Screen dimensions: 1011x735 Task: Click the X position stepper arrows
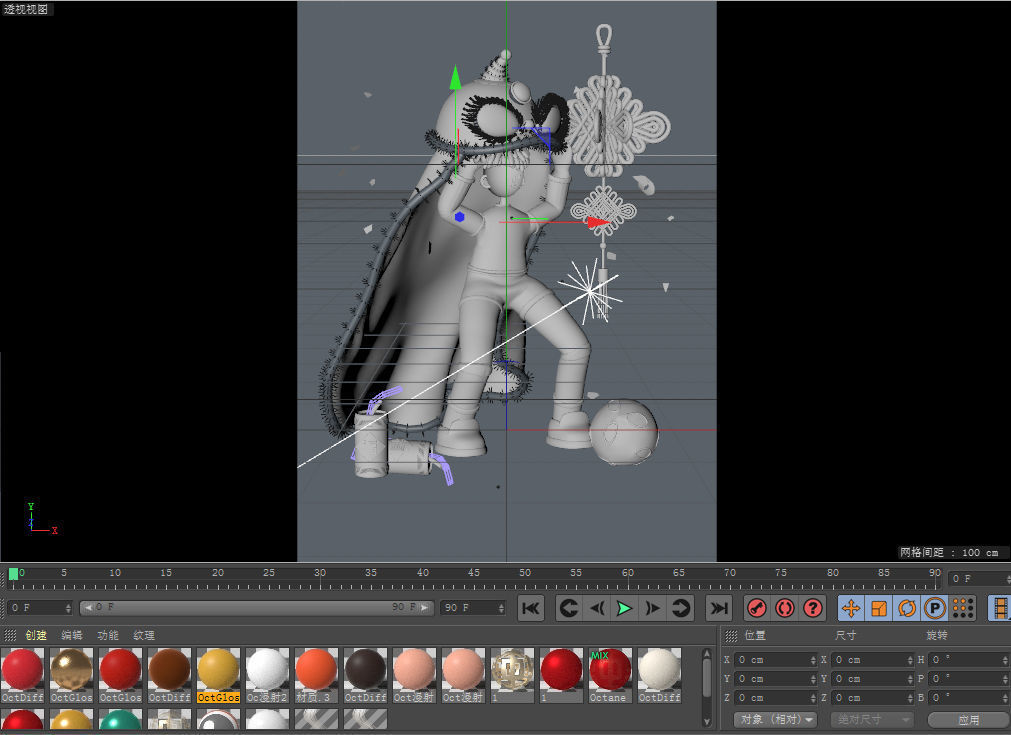(813, 660)
